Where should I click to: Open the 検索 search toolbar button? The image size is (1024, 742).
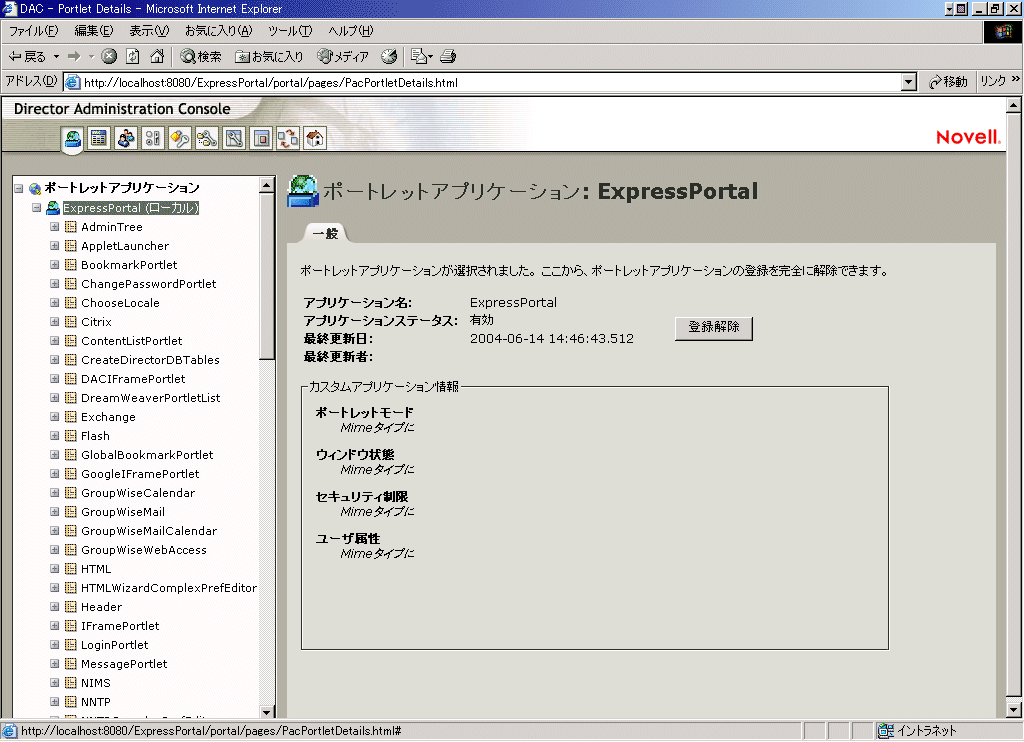201,57
